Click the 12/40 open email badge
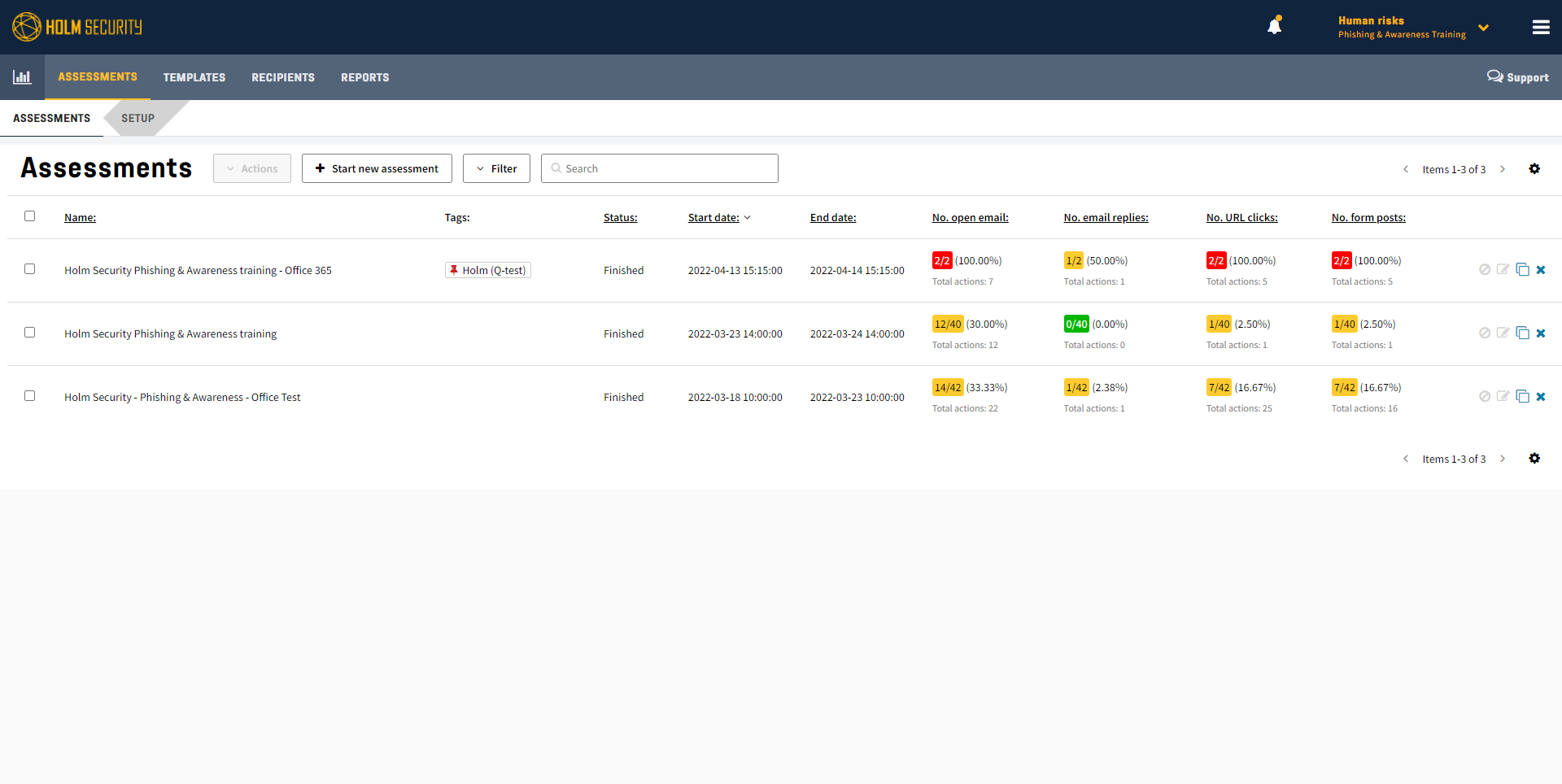1562x784 pixels. [948, 324]
